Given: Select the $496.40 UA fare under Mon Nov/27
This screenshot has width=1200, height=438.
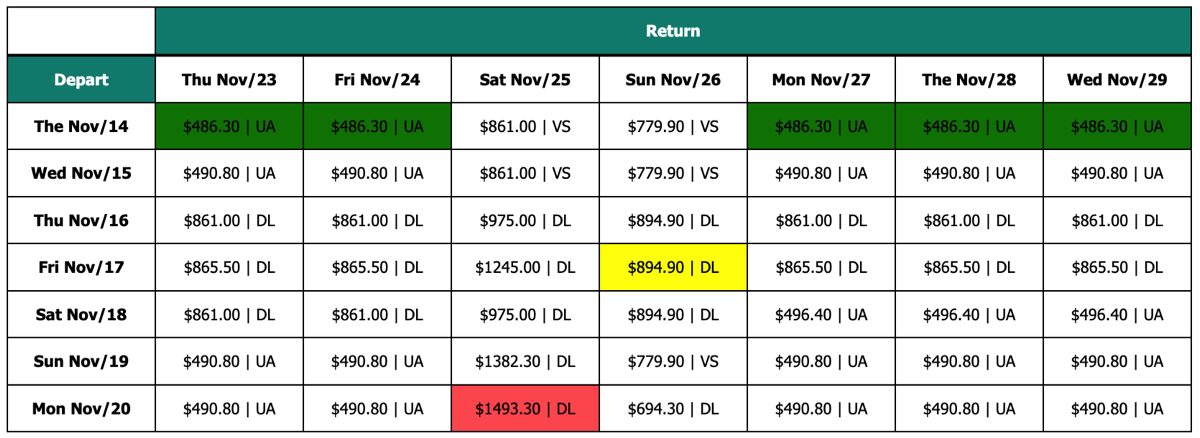Looking at the screenshot, I should click(x=821, y=314).
